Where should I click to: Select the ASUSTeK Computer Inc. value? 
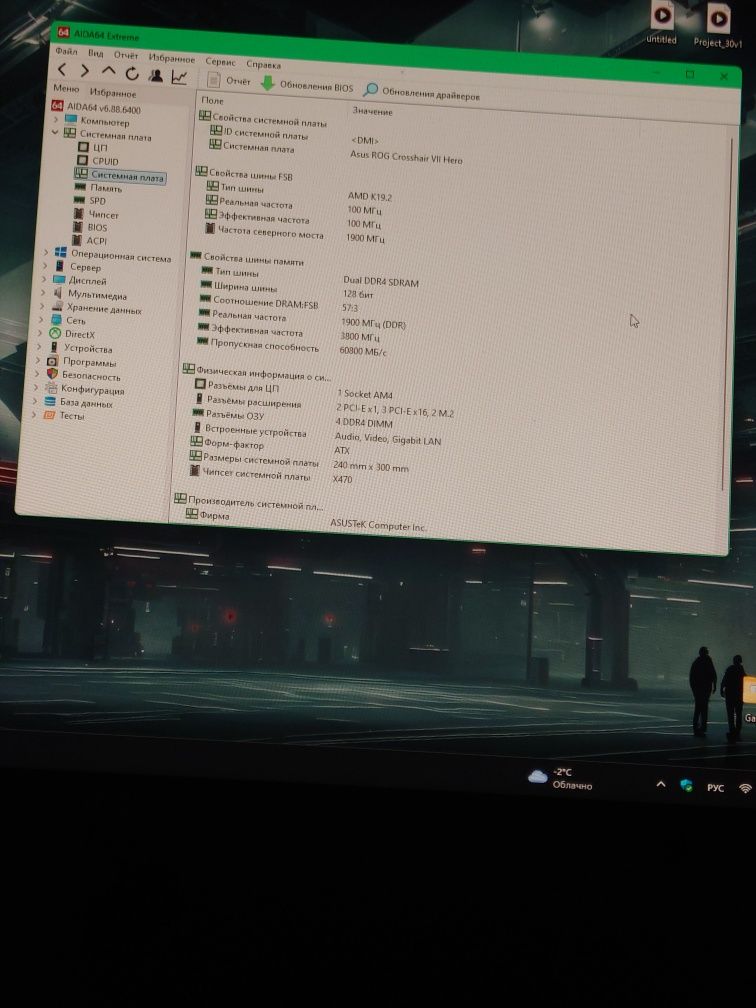tap(378, 525)
